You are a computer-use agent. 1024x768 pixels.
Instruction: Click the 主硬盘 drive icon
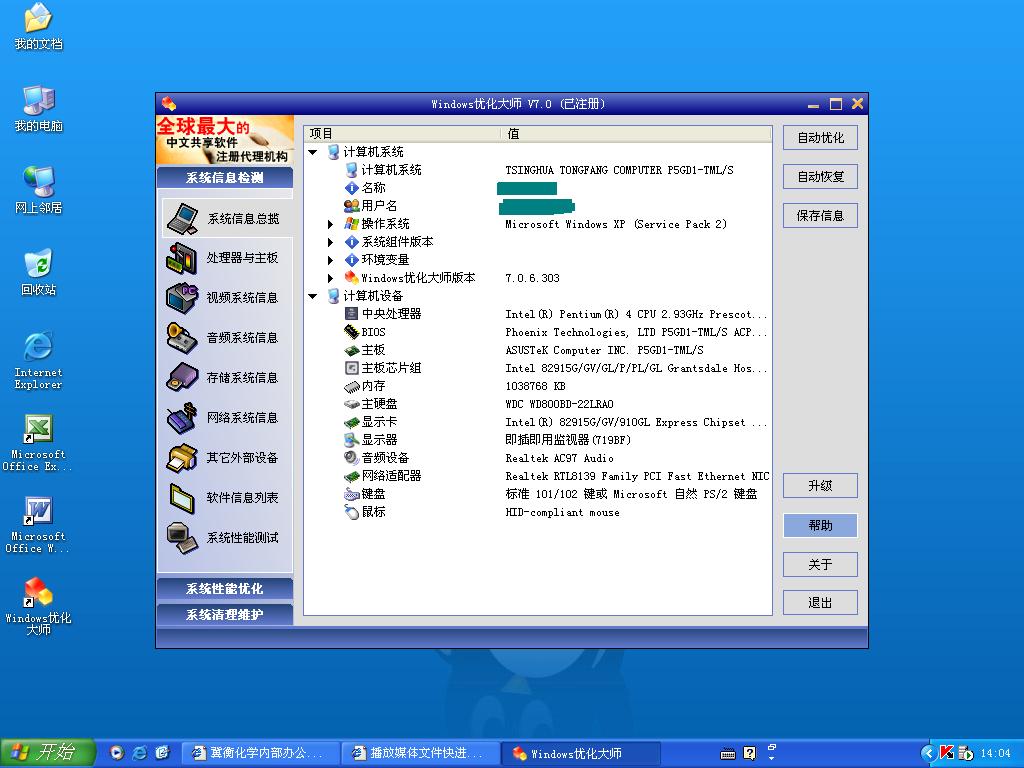(351, 404)
